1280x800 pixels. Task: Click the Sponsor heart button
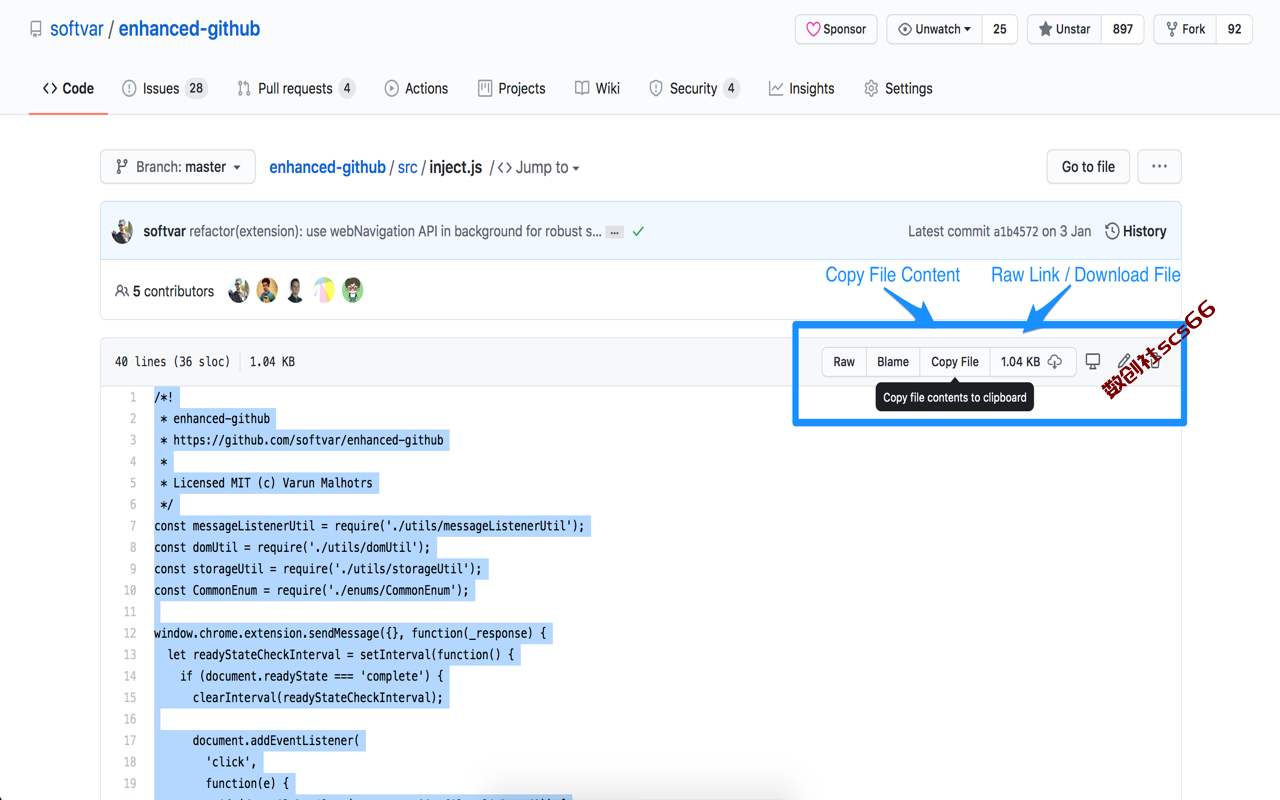[836, 29]
